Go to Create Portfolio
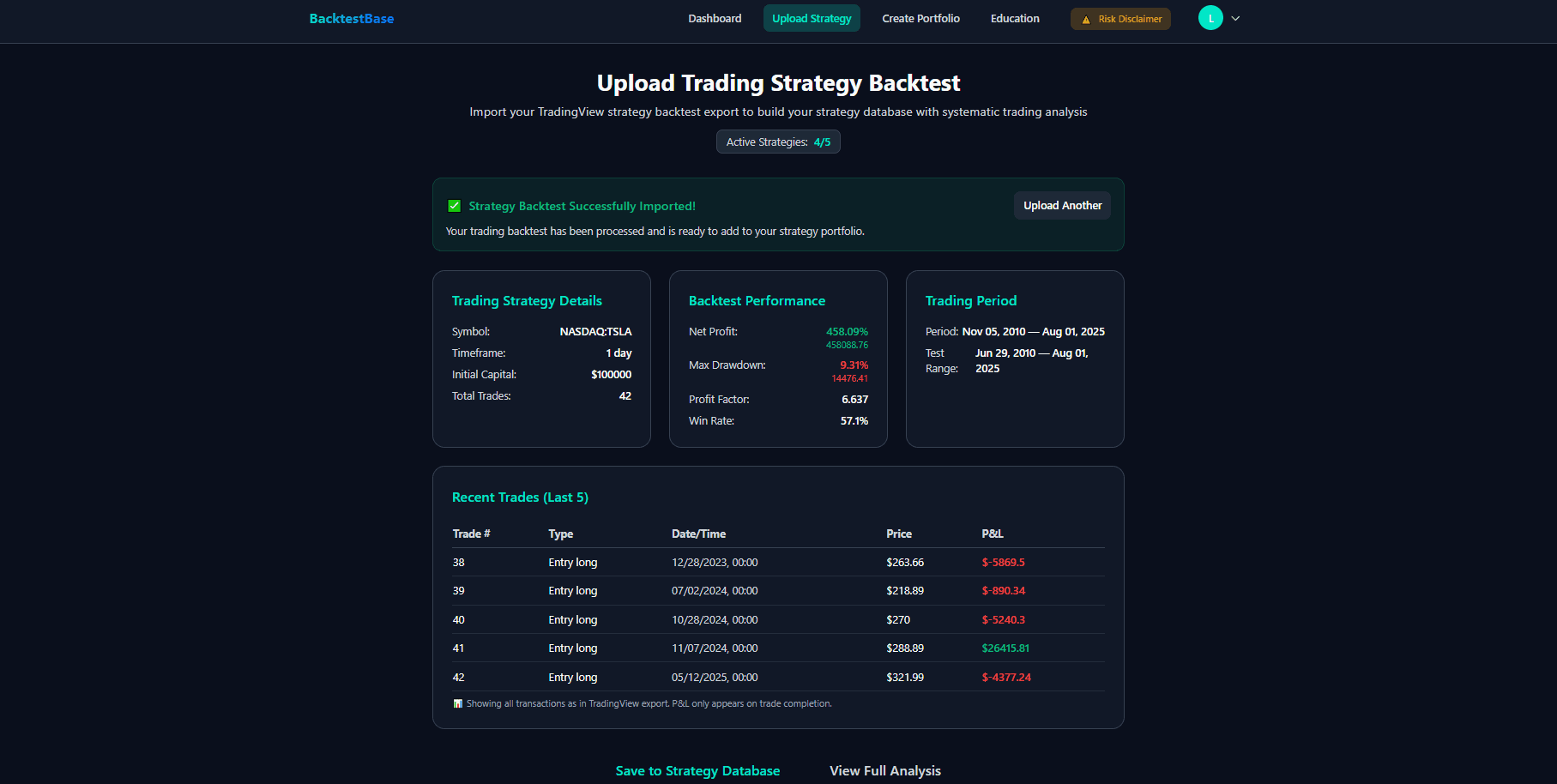Screen dimensions: 1557x784 (920, 18)
